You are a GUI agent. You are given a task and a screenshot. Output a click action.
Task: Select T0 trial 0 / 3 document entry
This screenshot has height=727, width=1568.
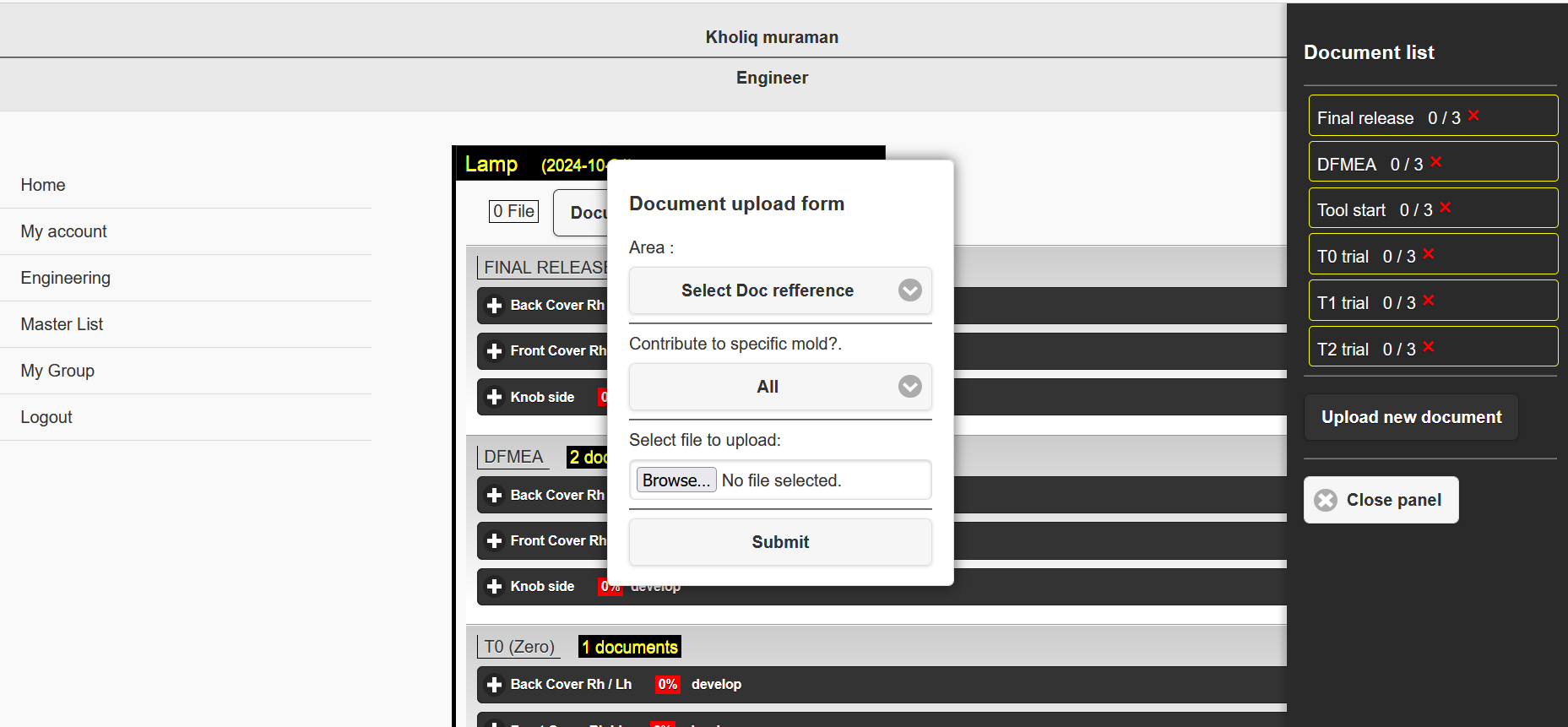tap(1433, 254)
